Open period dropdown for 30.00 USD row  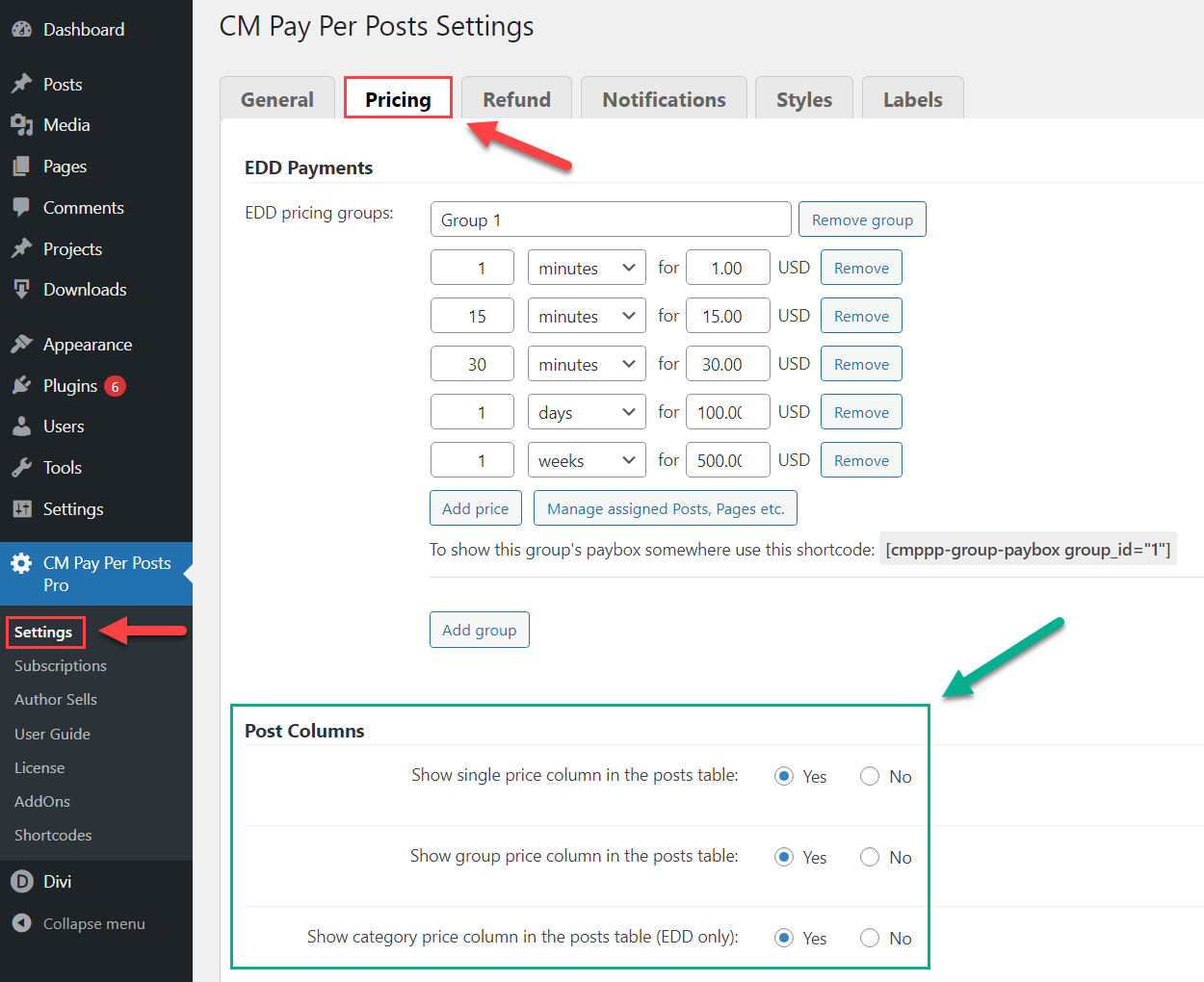[587, 364]
